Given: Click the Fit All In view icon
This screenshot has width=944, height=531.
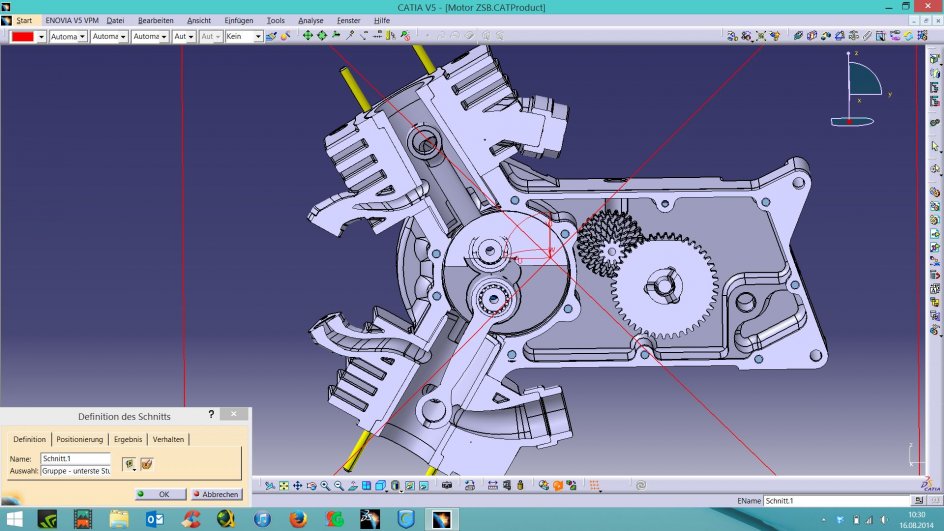Looking at the screenshot, I should click(x=284, y=486).
